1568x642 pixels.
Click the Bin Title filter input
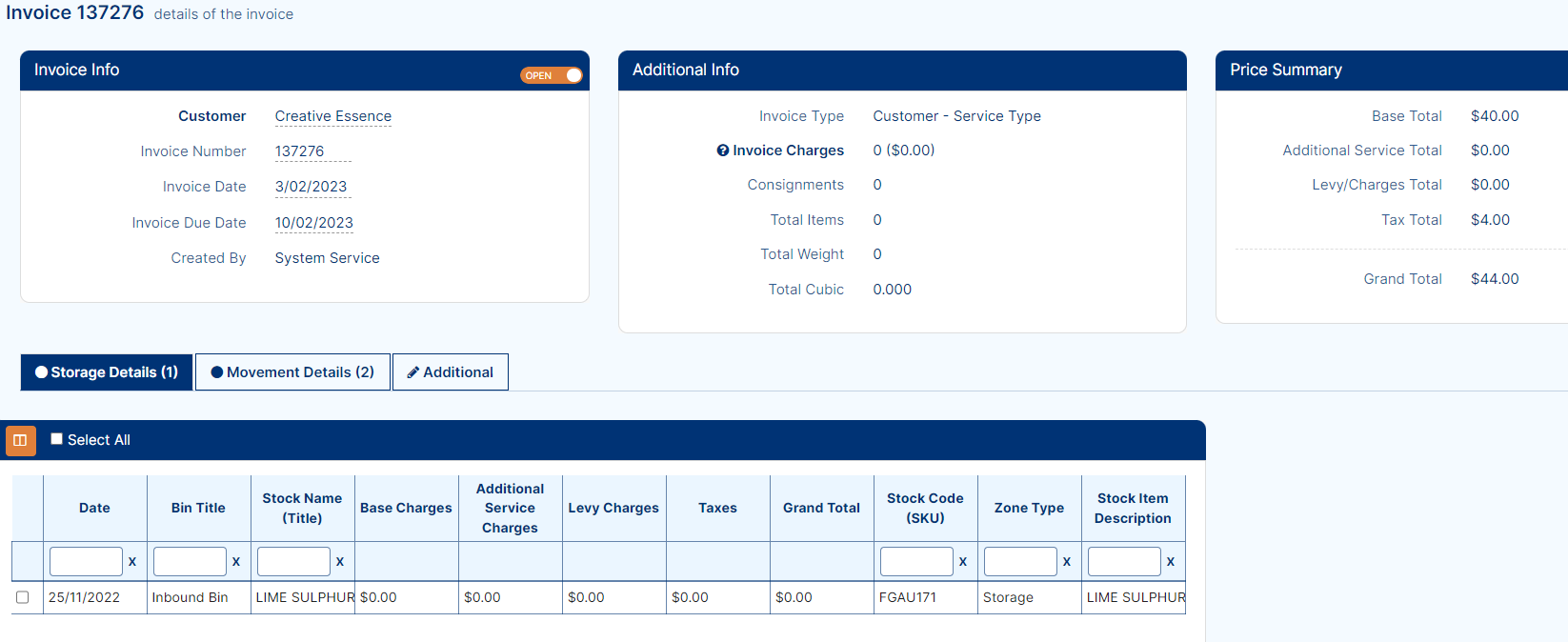(190, 562)
